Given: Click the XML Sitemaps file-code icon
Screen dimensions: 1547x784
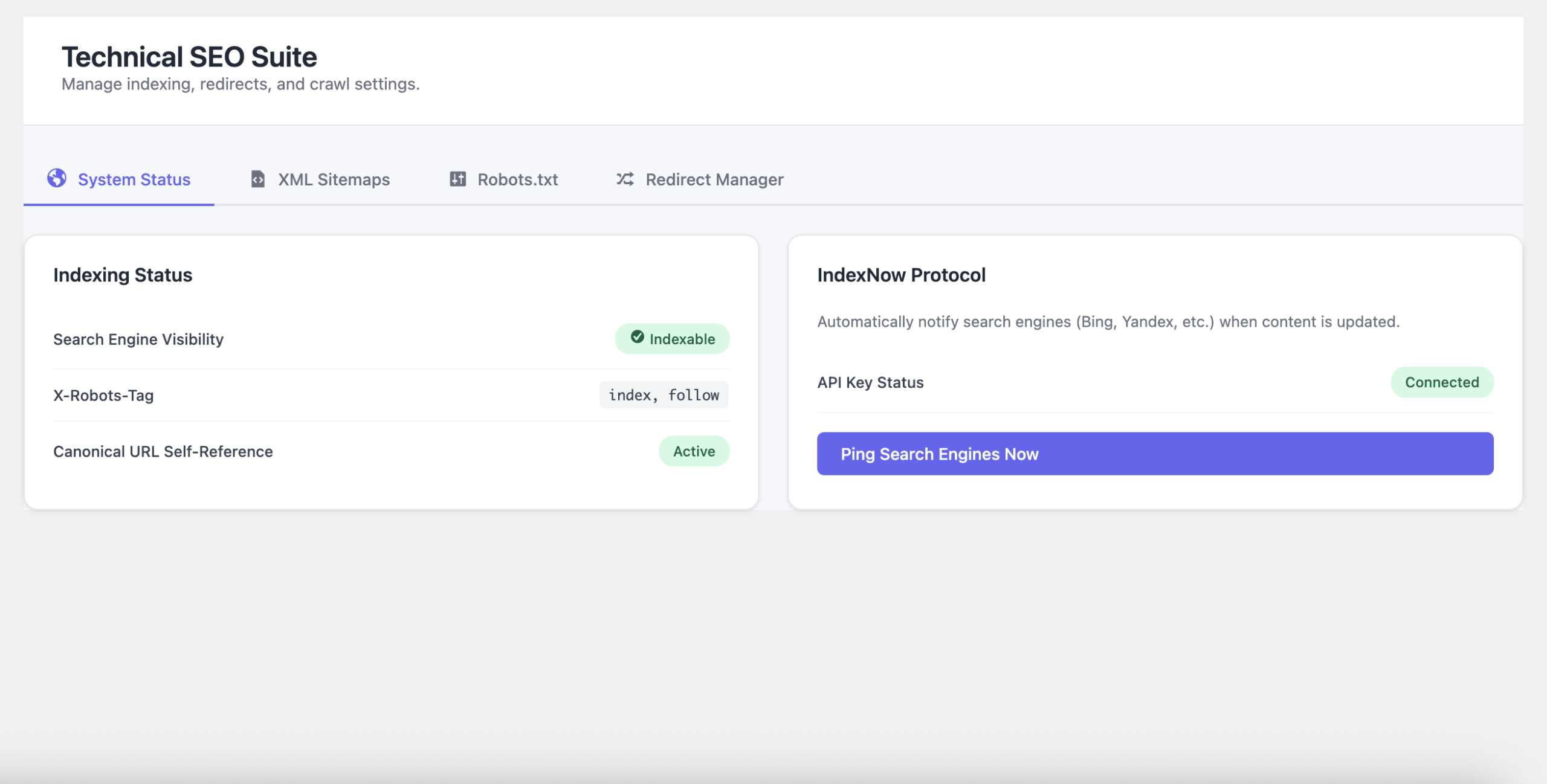Looking at the screenshot, I should (x=258, y=179).
